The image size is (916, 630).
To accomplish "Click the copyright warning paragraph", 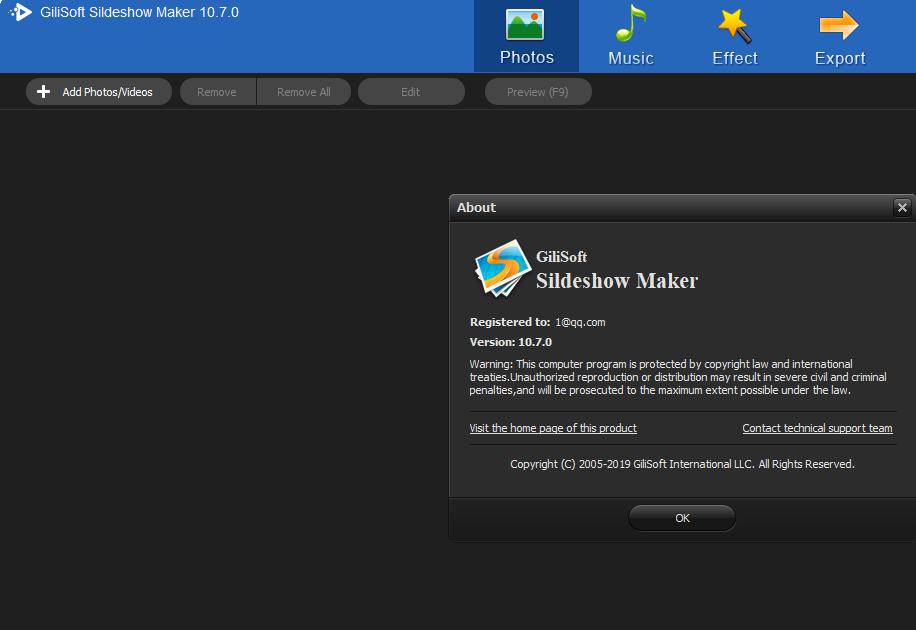I will point(678,377).
